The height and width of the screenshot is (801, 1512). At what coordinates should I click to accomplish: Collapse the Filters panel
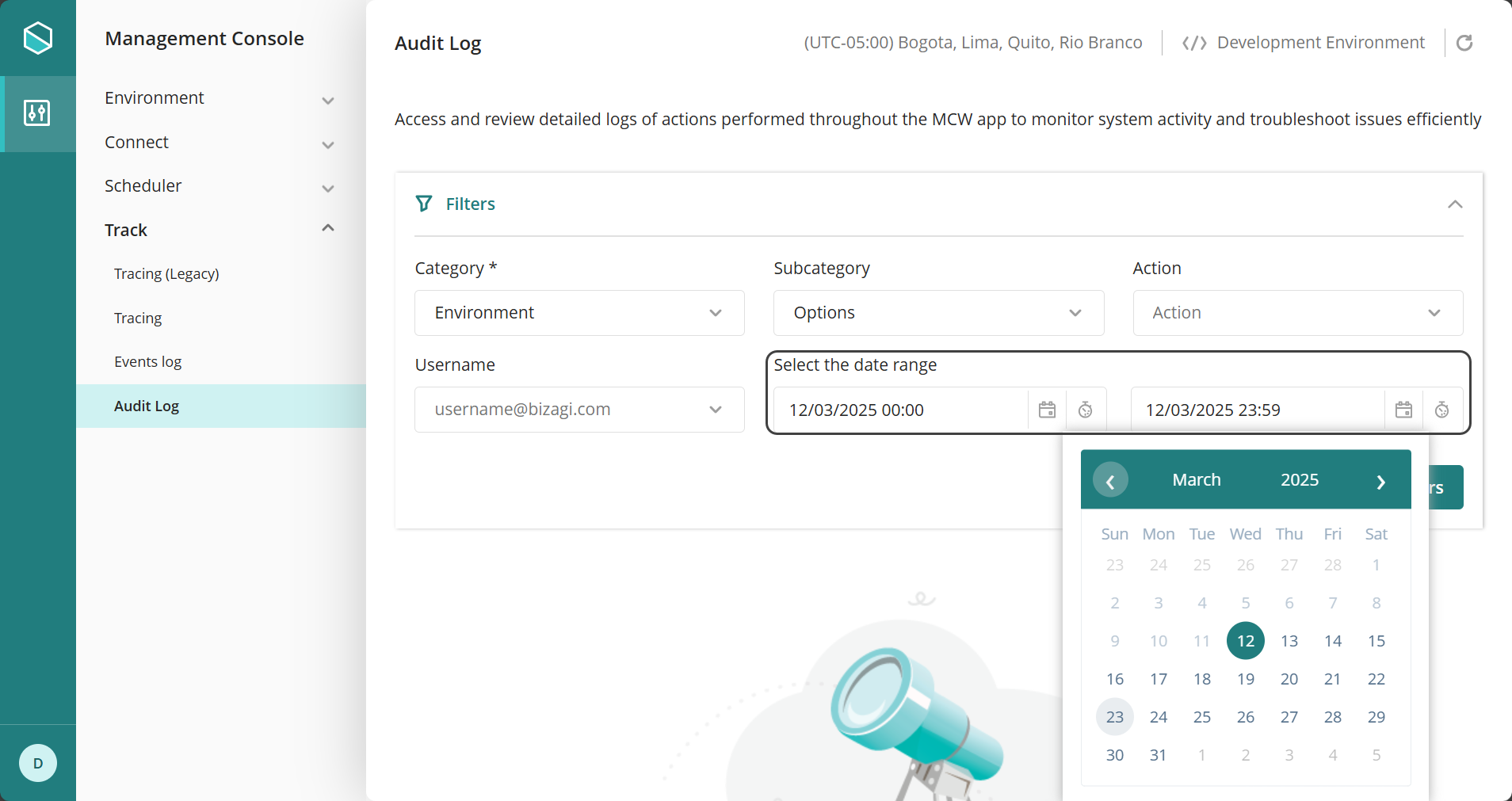(x=1454, y=204)
